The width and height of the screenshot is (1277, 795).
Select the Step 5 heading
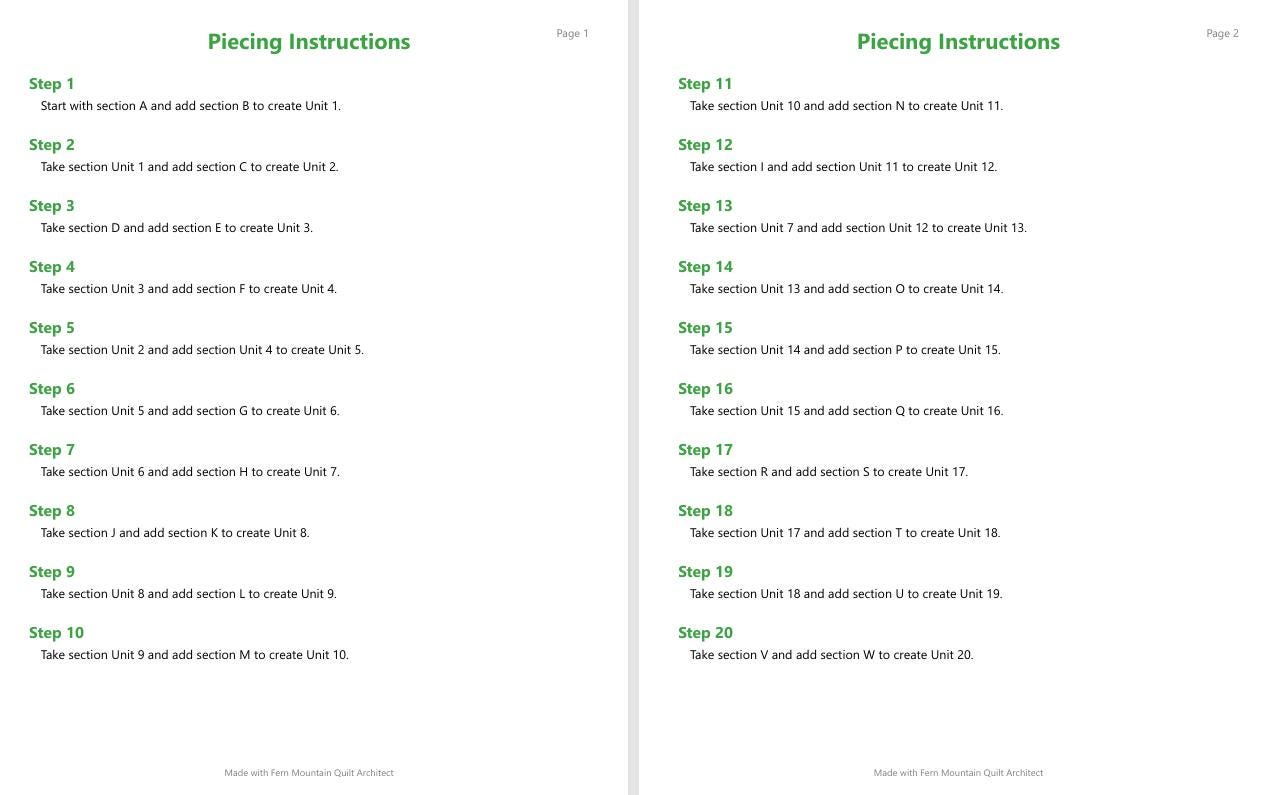[x=51, y=328]
